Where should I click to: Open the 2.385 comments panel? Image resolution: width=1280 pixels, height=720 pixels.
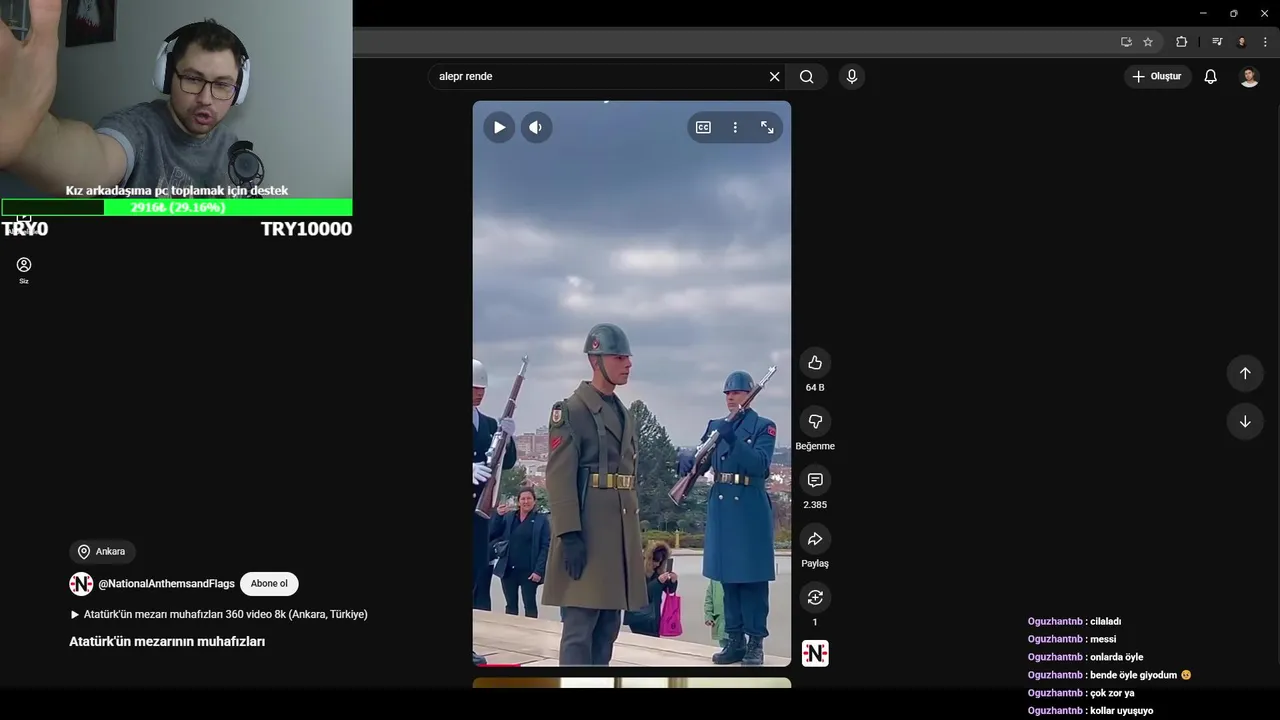point(815,480)
